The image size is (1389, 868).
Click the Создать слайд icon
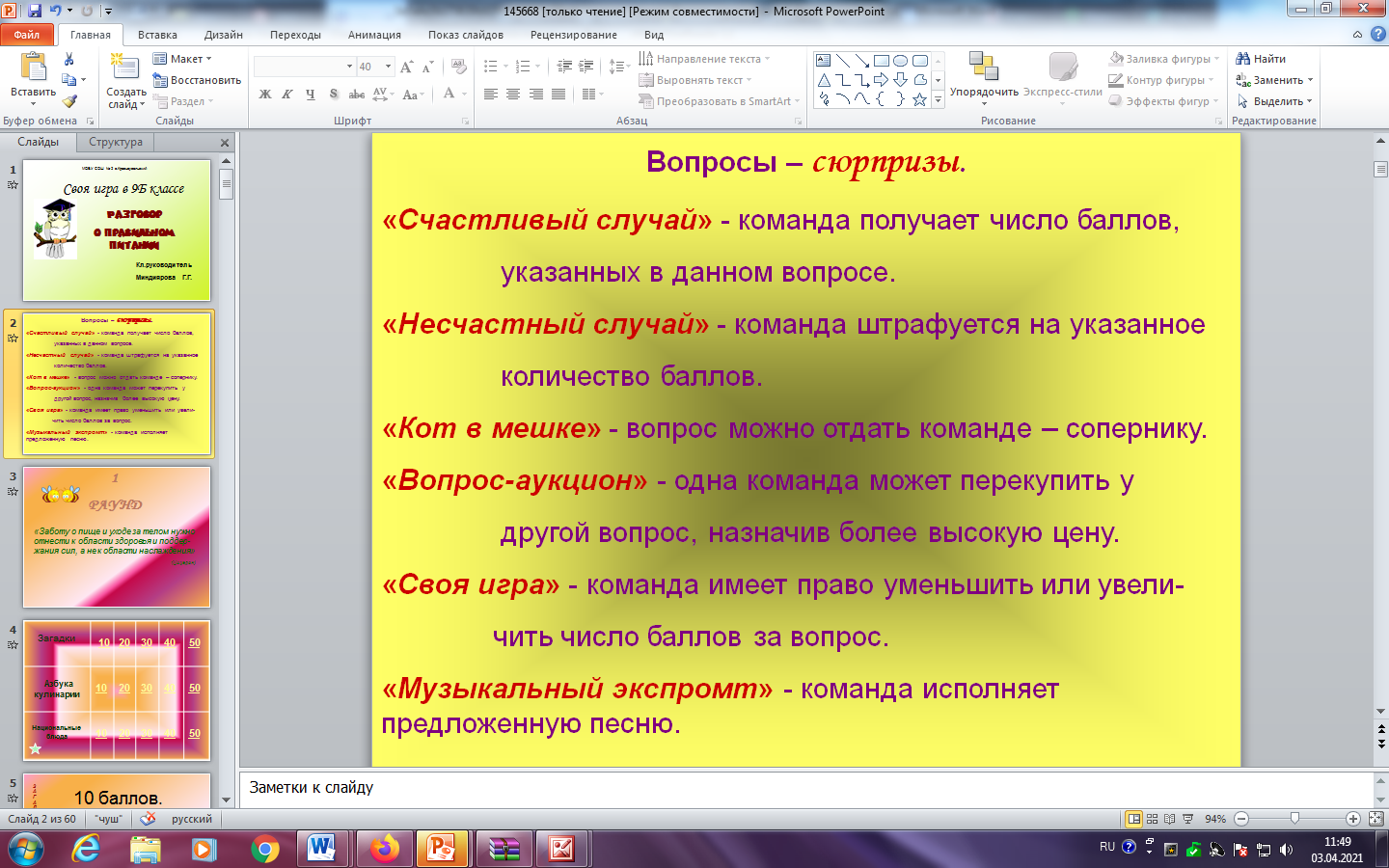(124, 68)
